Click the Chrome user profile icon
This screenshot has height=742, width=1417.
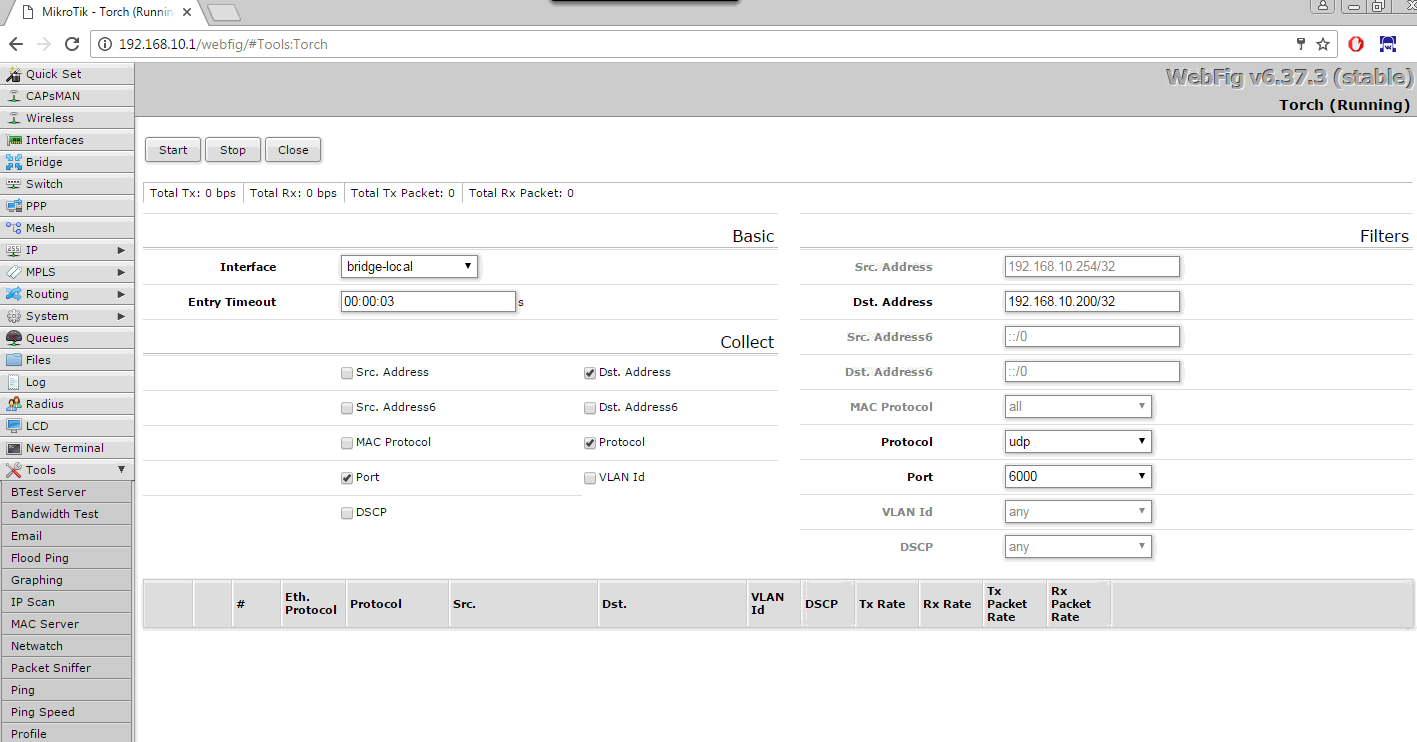1323,6
